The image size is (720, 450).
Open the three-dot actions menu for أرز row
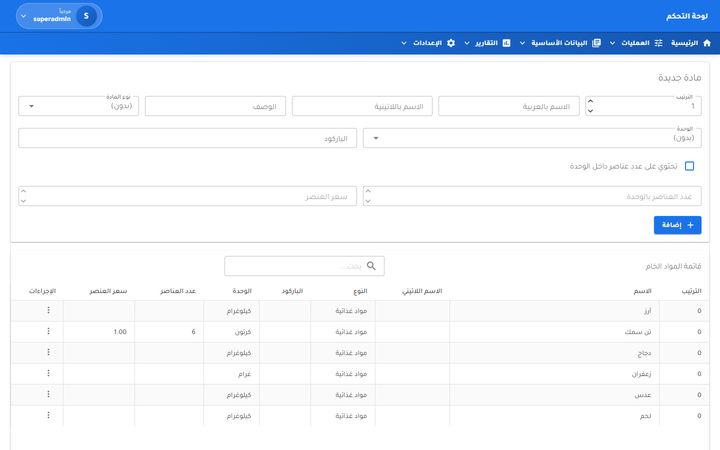(48, 310)
